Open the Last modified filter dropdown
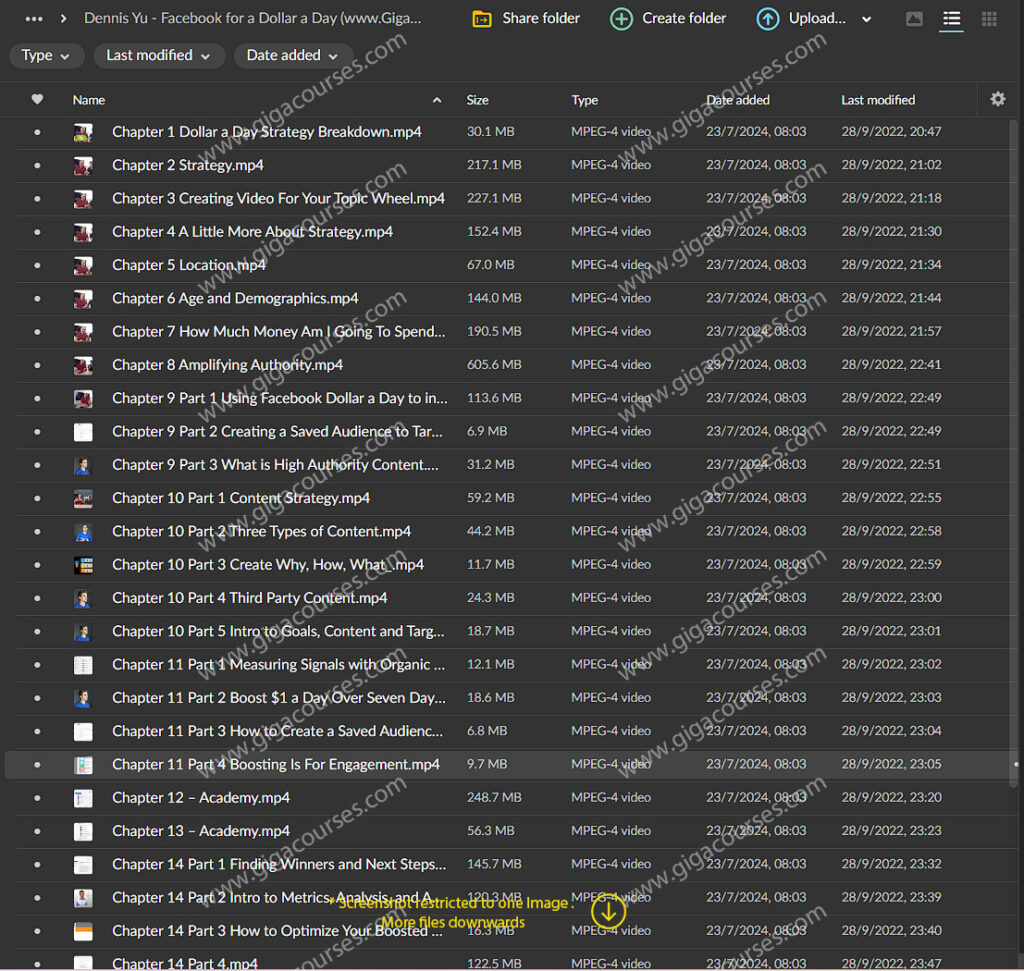This screenshot has height=971, width=1024. pos(159,56)
